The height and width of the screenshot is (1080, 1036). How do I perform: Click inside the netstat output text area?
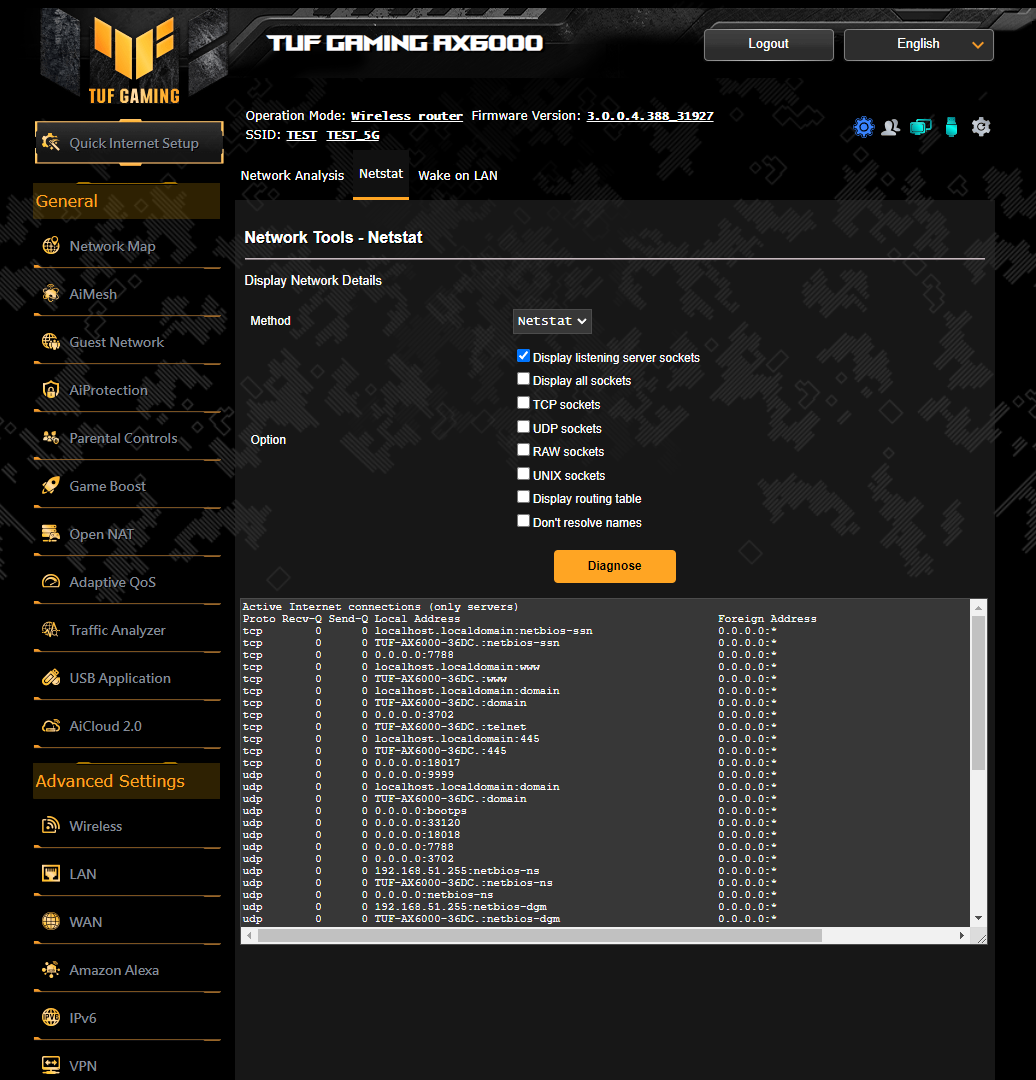tap(605, 762)
